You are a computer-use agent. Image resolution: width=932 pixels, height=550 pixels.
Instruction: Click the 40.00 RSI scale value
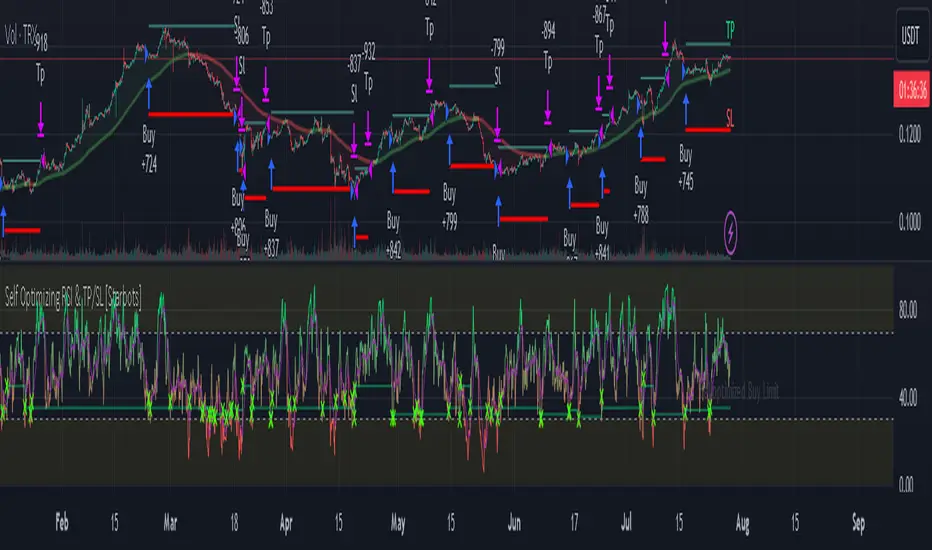click(908, 397)
